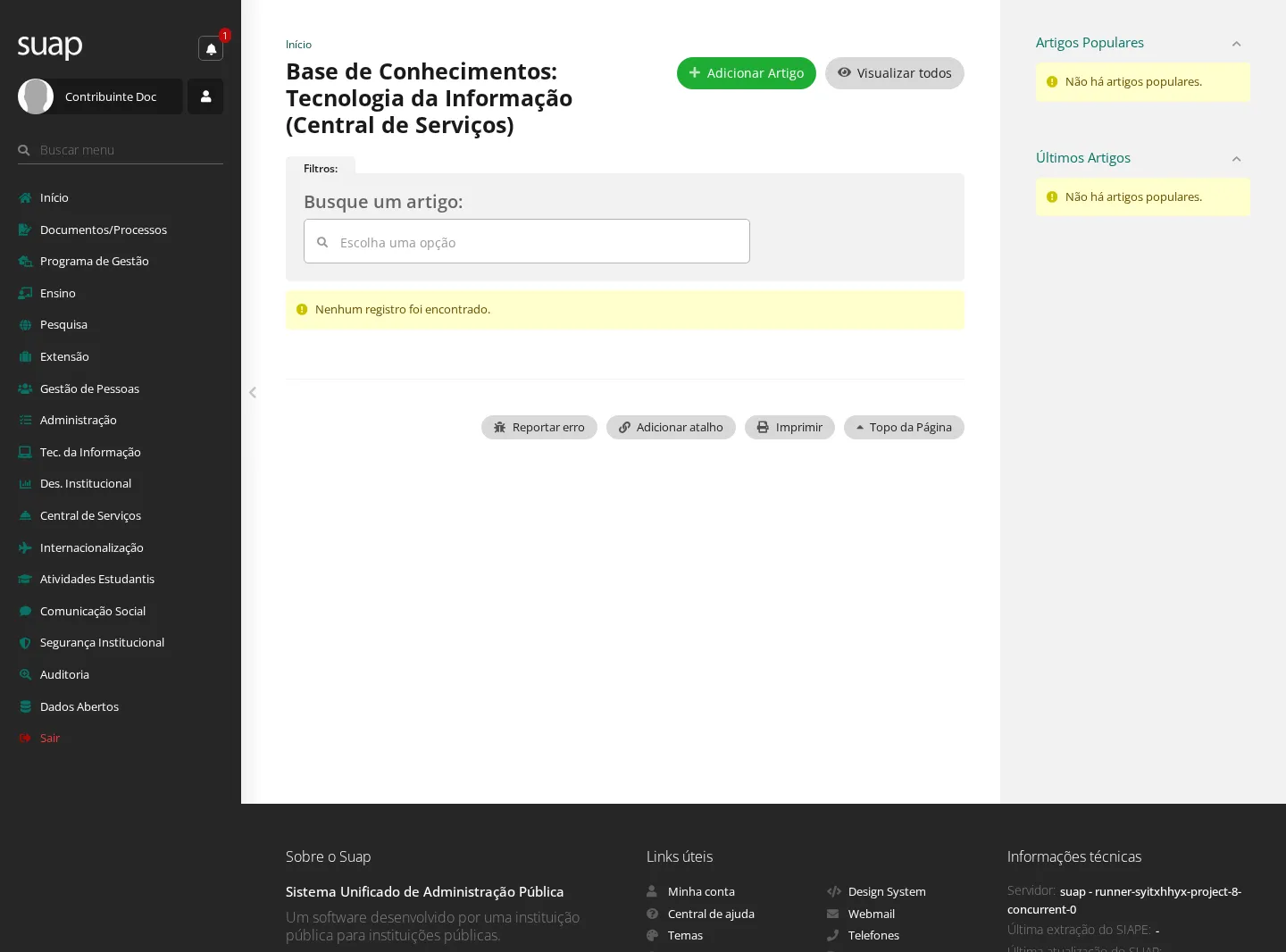Open the notifications bell icon
1286x952 pixels.
pyautogui.click(x=211, y=48)
